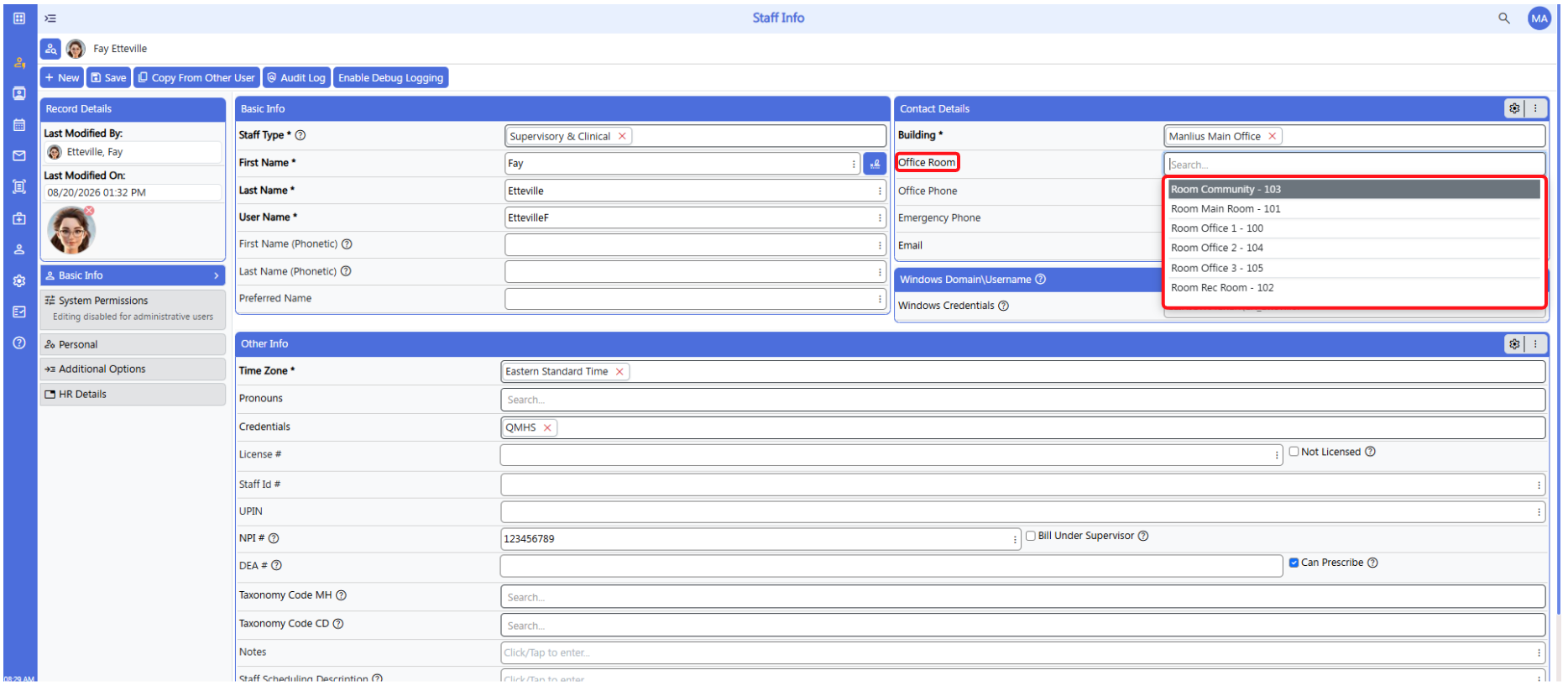The image size is (1568, 686).
Task: Open the MA user avatar menu
Action: pos(1539,18)
